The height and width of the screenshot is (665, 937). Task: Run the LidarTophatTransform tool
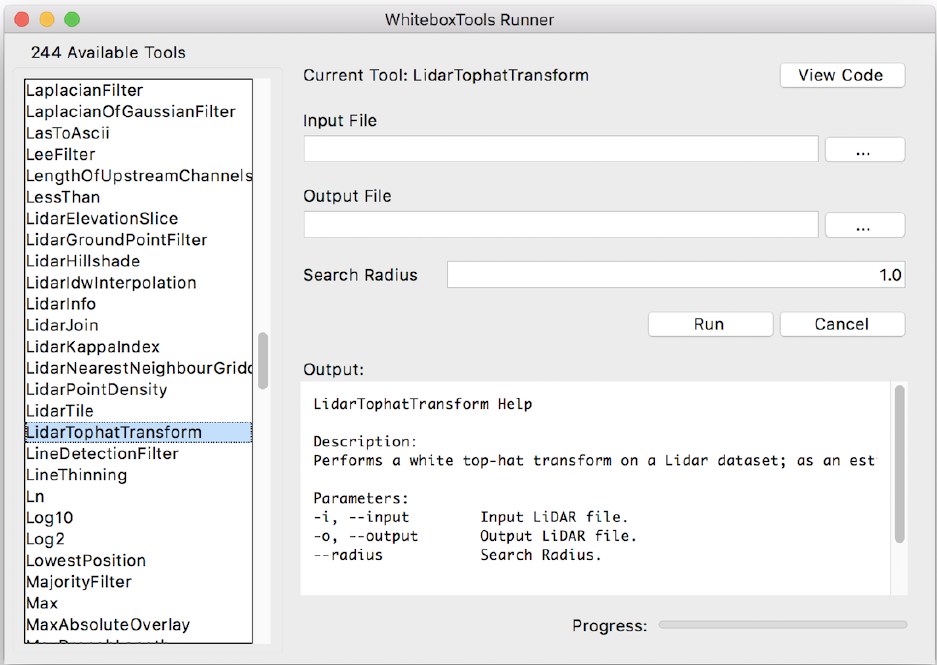coord(710,324)
